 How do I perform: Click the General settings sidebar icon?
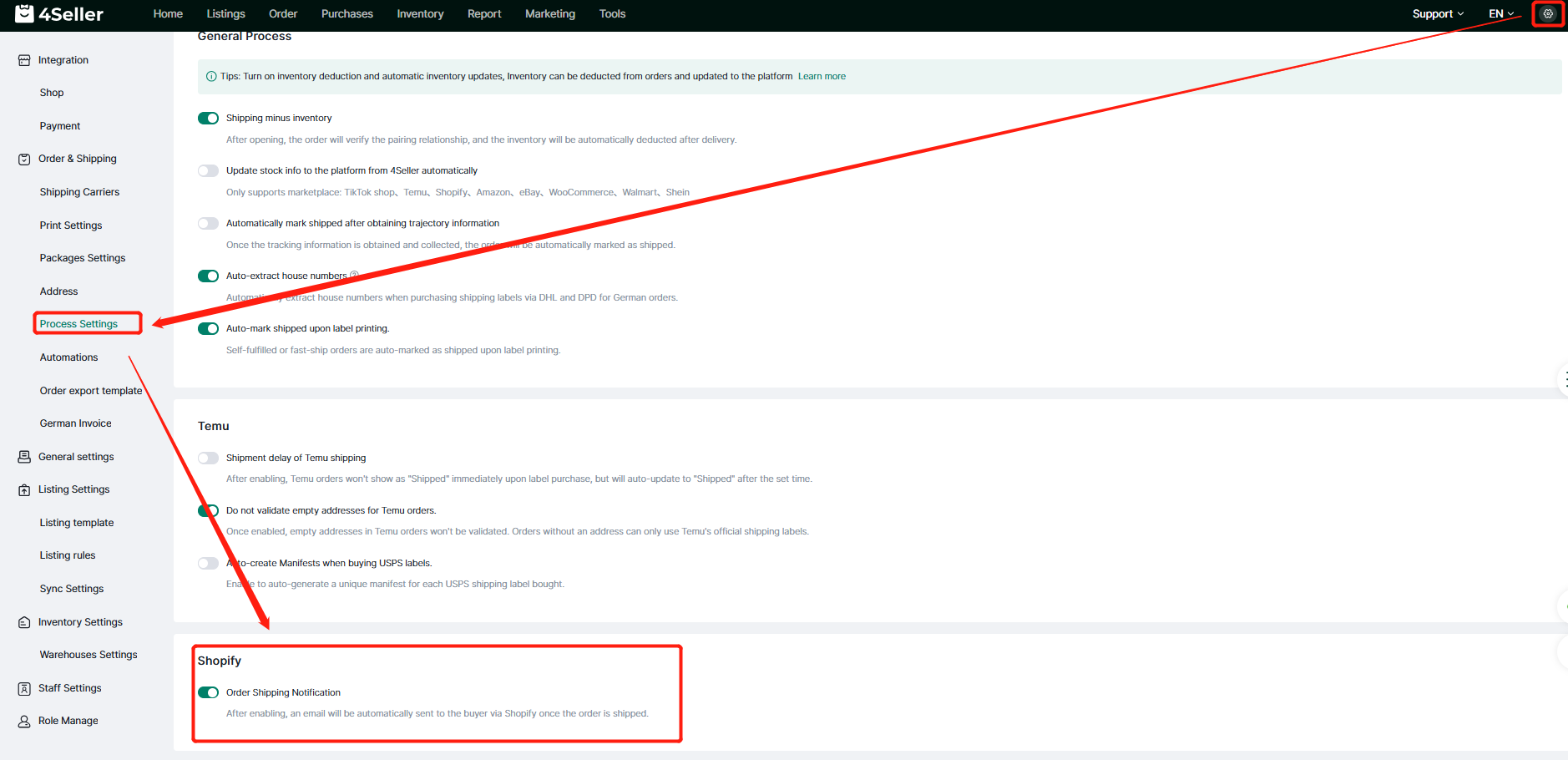[24, 457]
